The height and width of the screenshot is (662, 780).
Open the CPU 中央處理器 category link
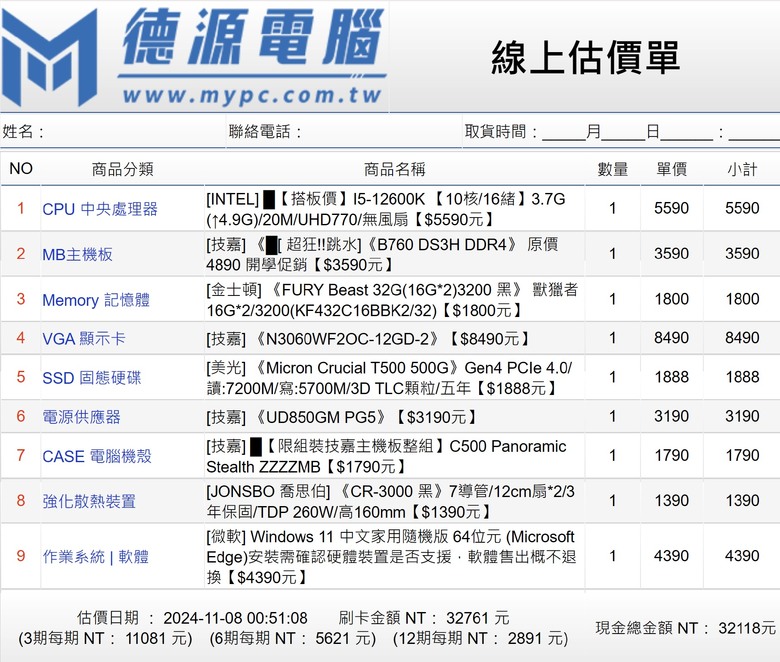pyautogui.click(x=100, y=209)
